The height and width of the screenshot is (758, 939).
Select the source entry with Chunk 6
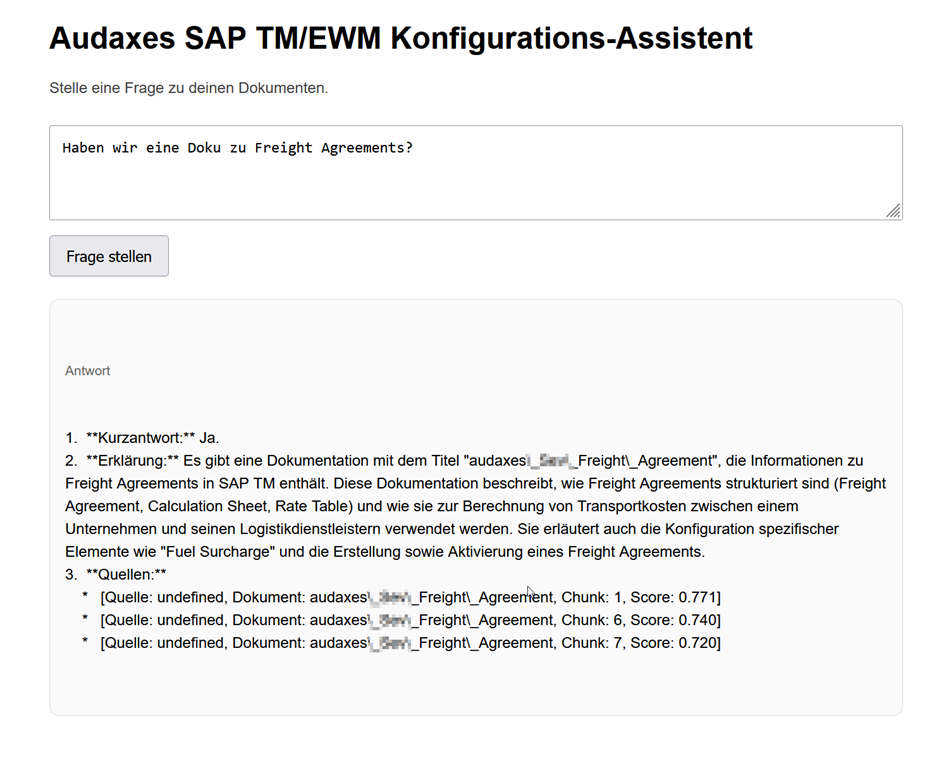coord(410,620)
